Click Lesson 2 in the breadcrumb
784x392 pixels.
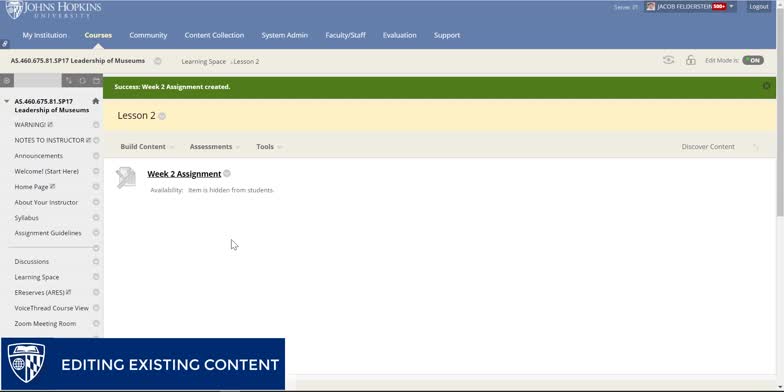[246, 62]
